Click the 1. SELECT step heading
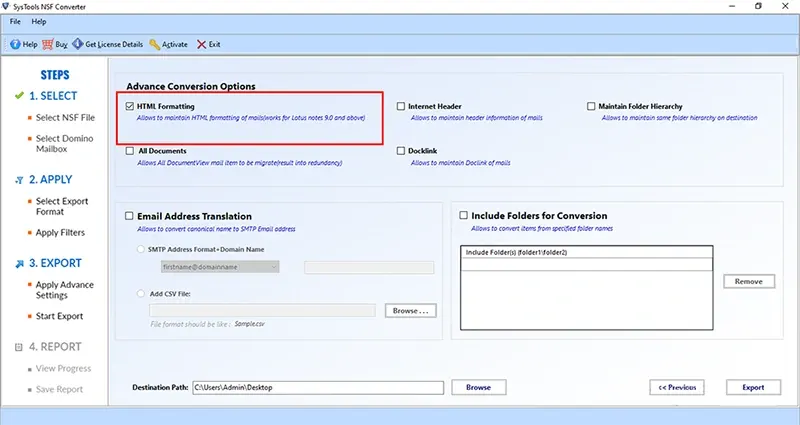Image resolution: width=800 pixels, height=425 pixels. (53, 96)
